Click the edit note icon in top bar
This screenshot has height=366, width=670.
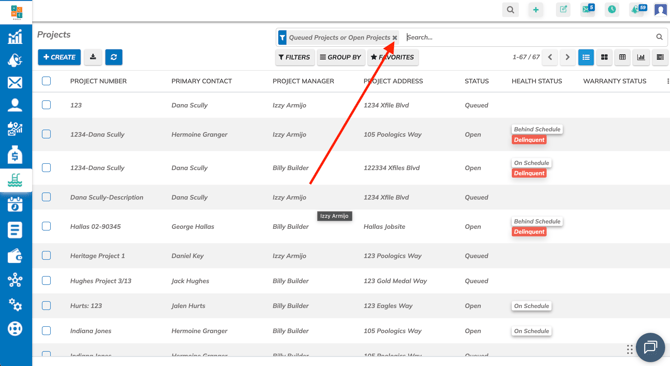coord(563,9)
